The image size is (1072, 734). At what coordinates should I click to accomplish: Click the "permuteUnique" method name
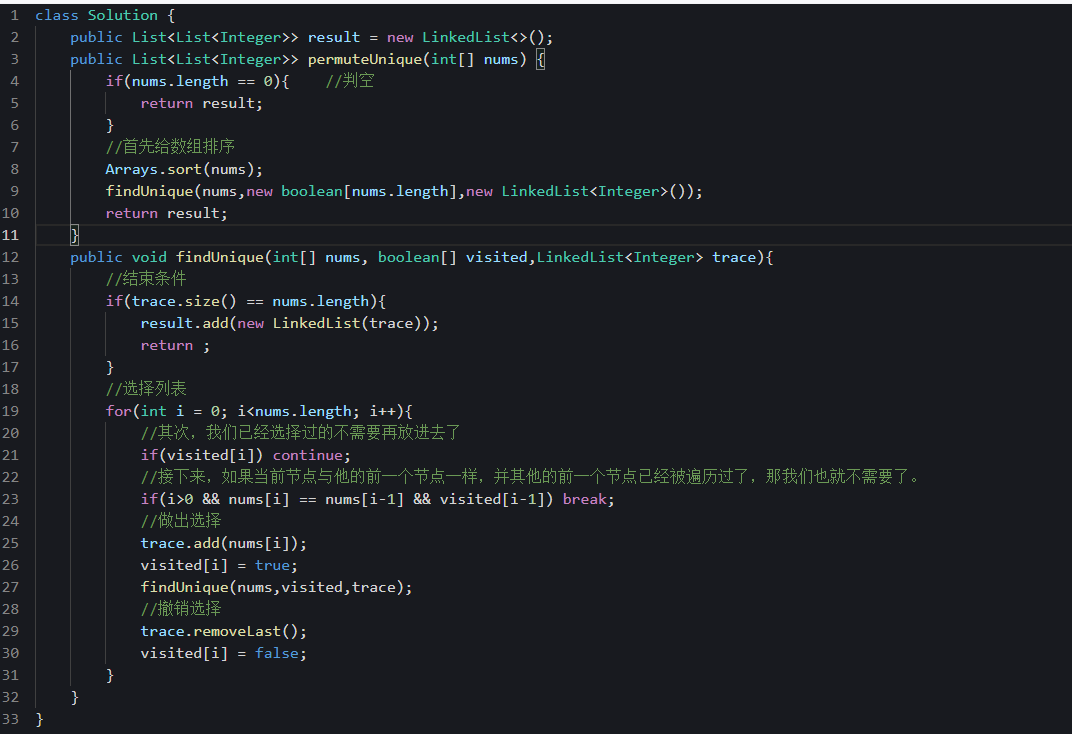pos(365,59)
